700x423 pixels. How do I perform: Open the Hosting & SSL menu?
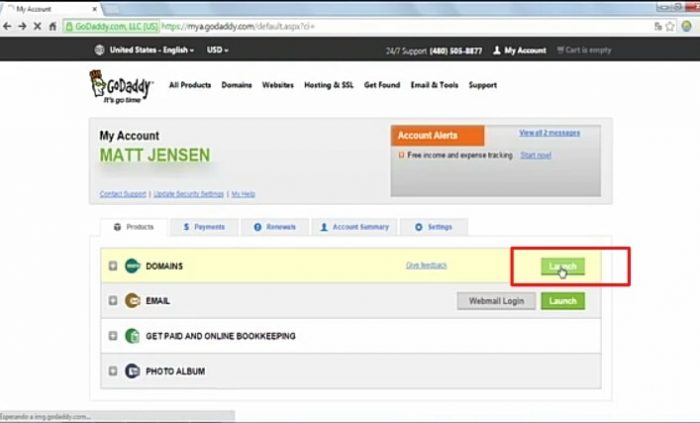[329, 85]
